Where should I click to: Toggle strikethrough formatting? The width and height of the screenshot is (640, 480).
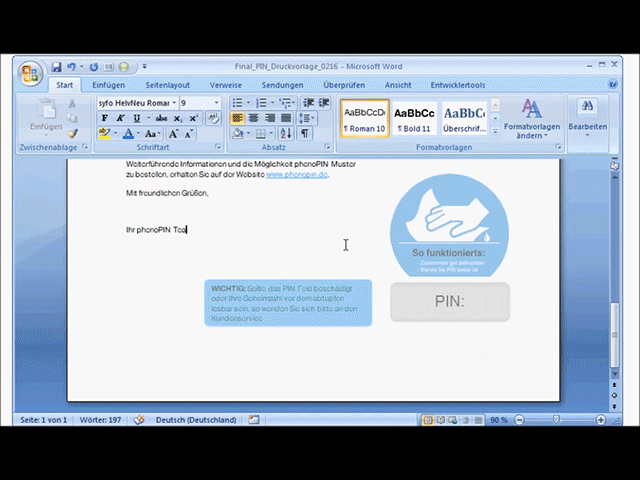pos(161,118)
